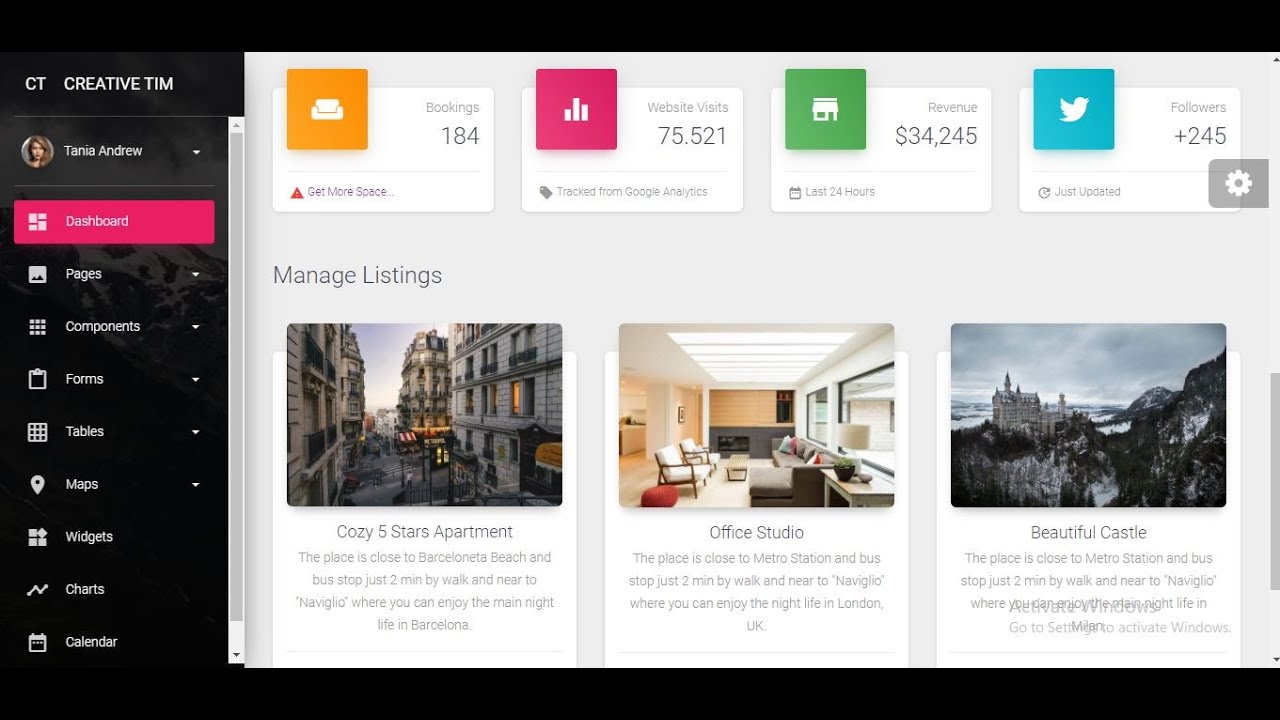The width and height of the screenshot is (1280, 720).
Task: Click the sidebar scrollbar down arrow
Action: click(236, 656)
